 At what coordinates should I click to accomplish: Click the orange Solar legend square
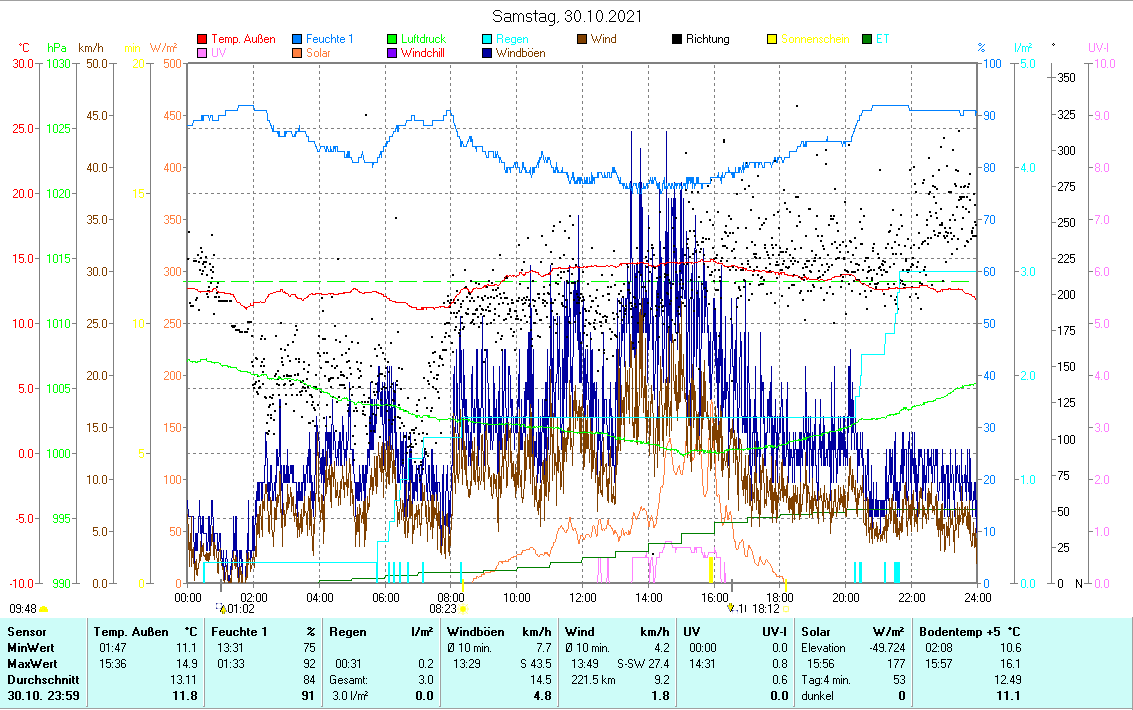297,54
